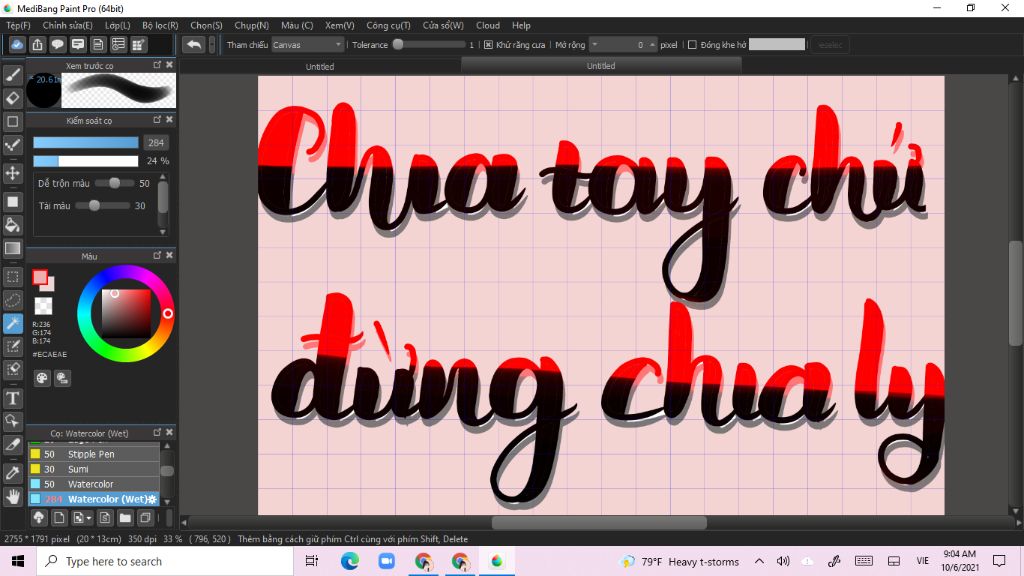Select the Operation (object select) tool
Image resolution: width=1024 pixels, height=576 pixels.
click(12, 421)
